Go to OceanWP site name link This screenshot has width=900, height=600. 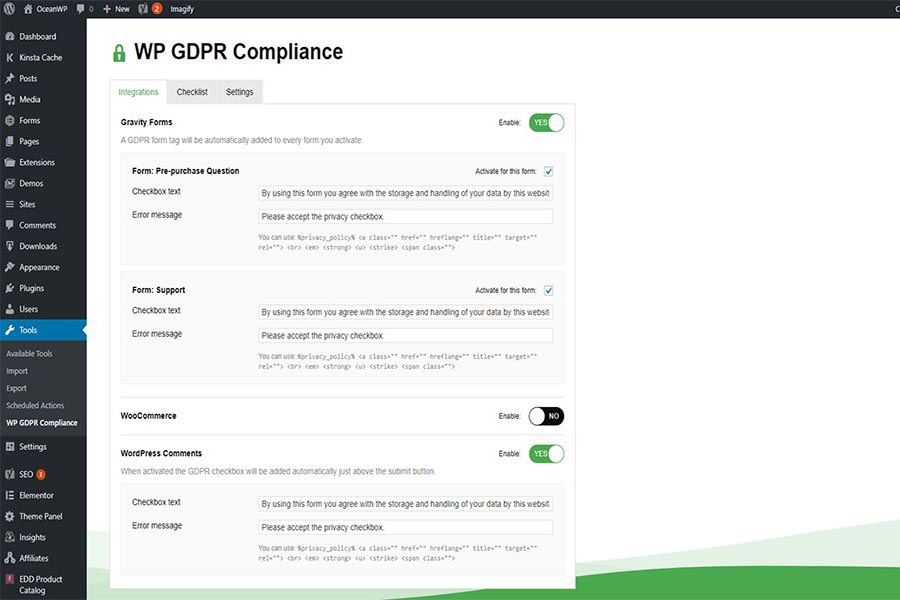pyautogui.click(x=52, y=9)
